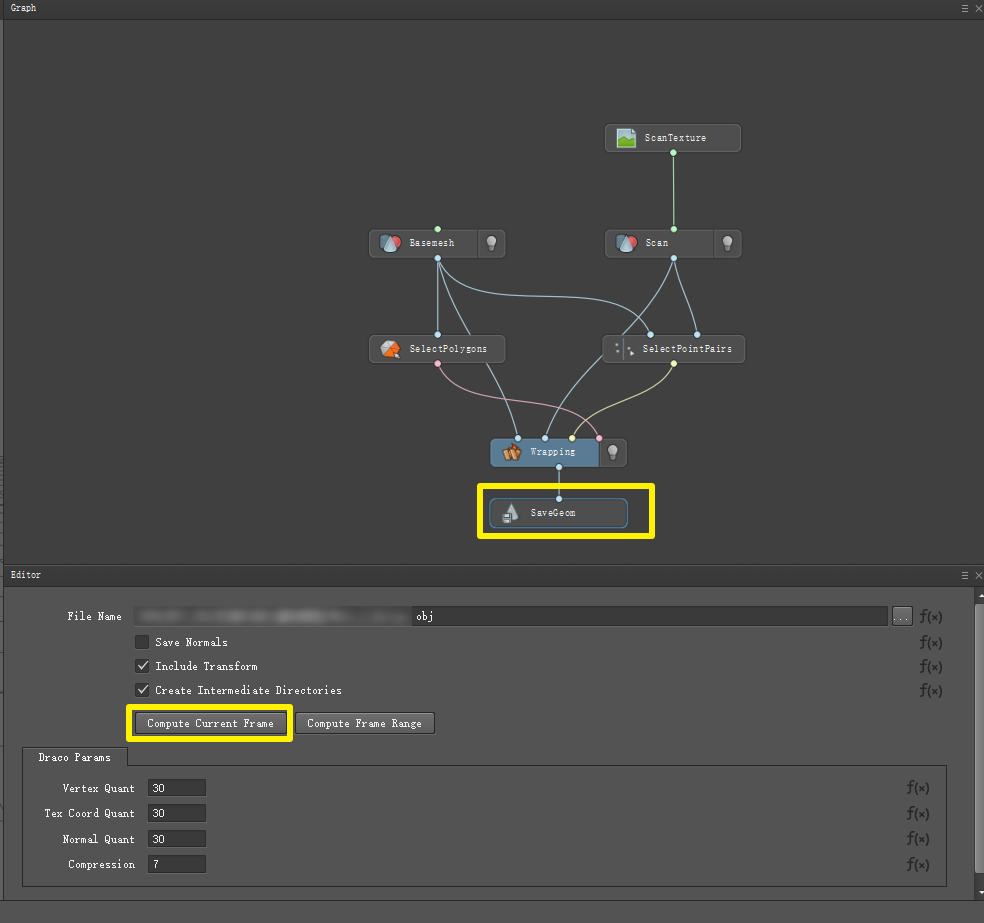The image size is (984, 923).
Task: Select the ScanTexture node label
Action: [x=675, y=138]
